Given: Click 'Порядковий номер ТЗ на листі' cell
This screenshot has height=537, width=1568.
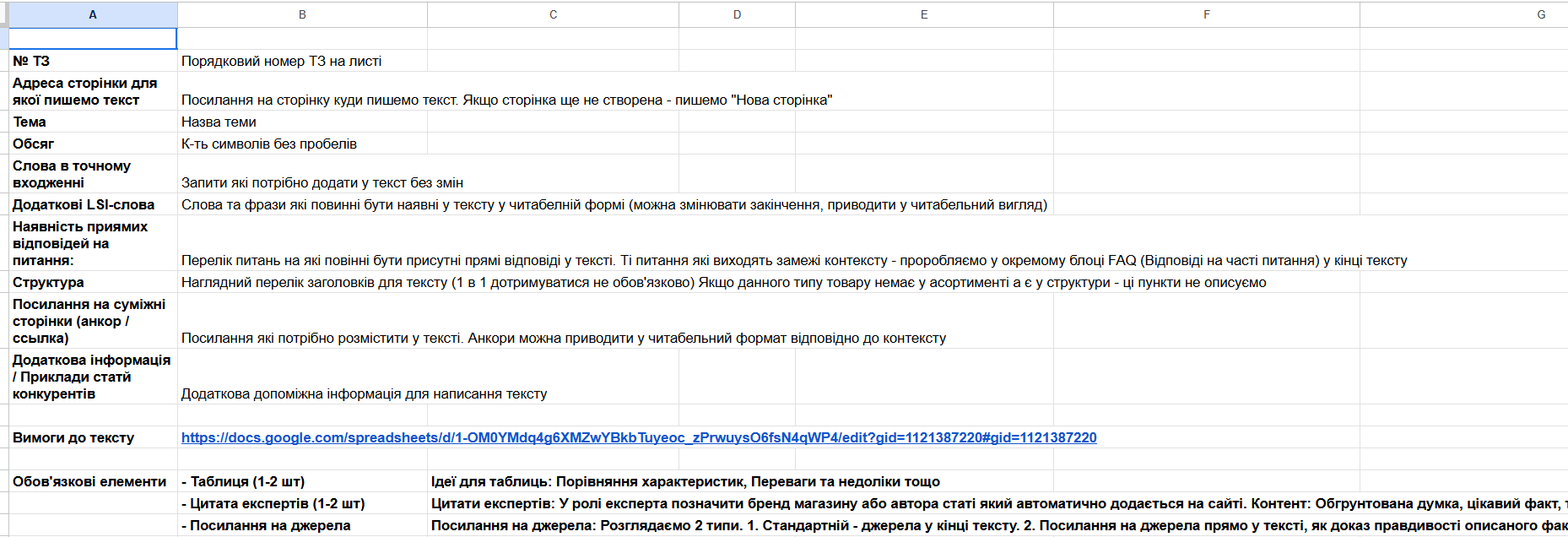Looking at the screenshot, I should (x=302, y=61).
